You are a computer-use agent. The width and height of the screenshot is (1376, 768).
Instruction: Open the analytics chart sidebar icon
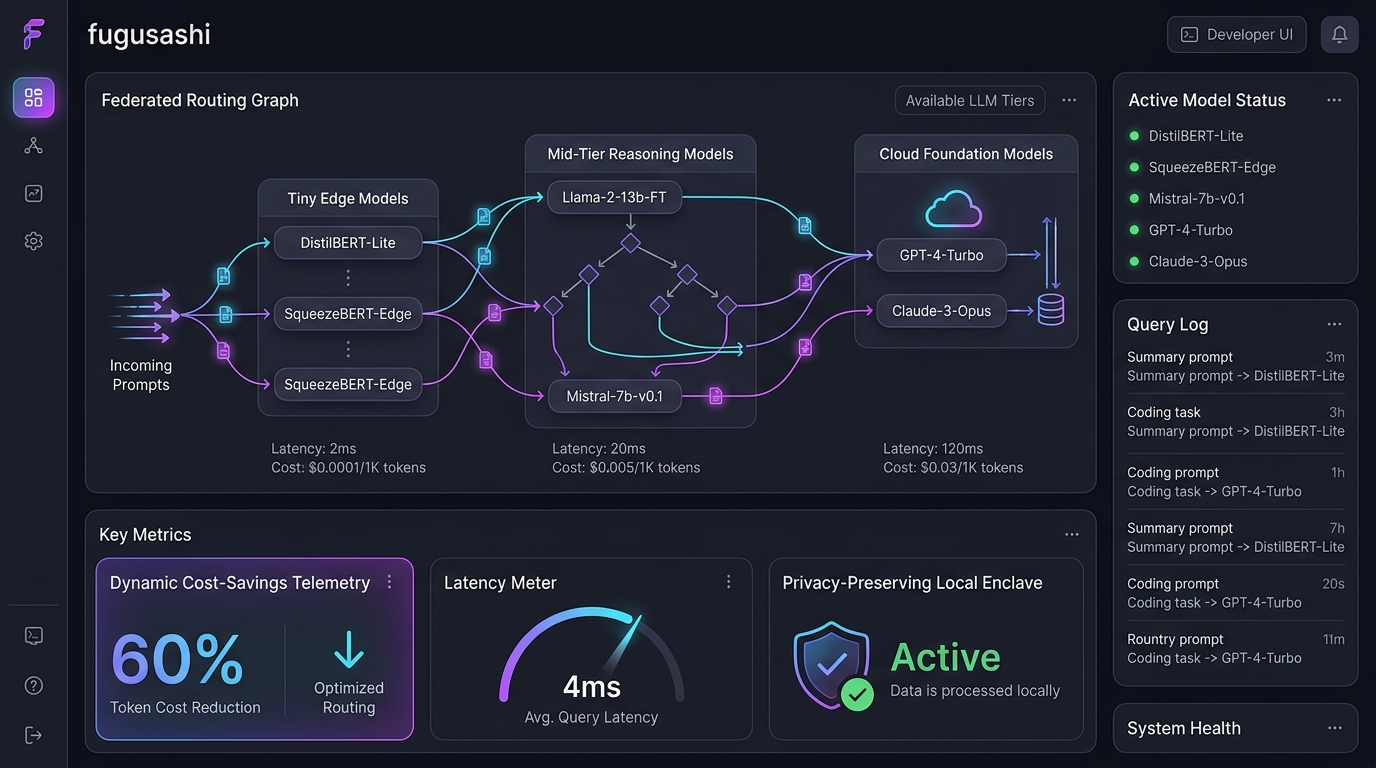click(x=34, y=193)
